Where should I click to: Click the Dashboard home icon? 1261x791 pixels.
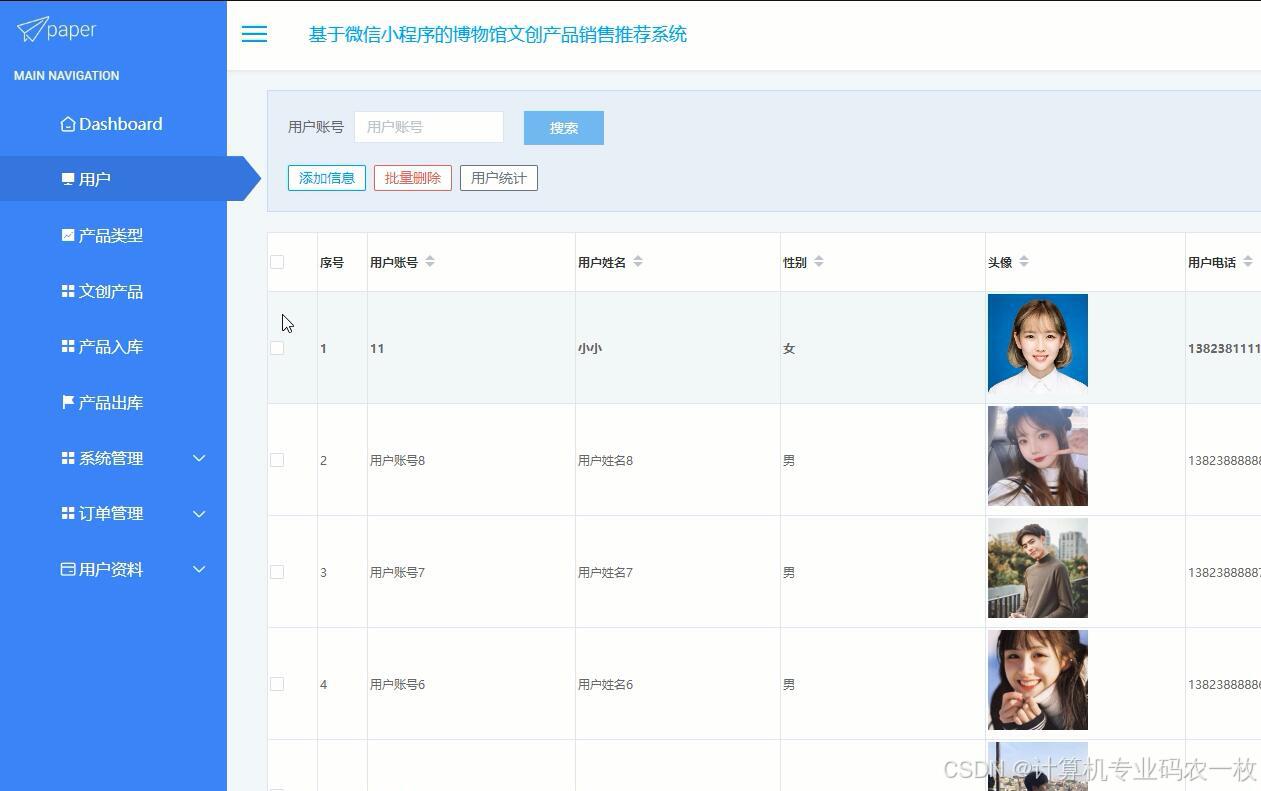[68, 124]
